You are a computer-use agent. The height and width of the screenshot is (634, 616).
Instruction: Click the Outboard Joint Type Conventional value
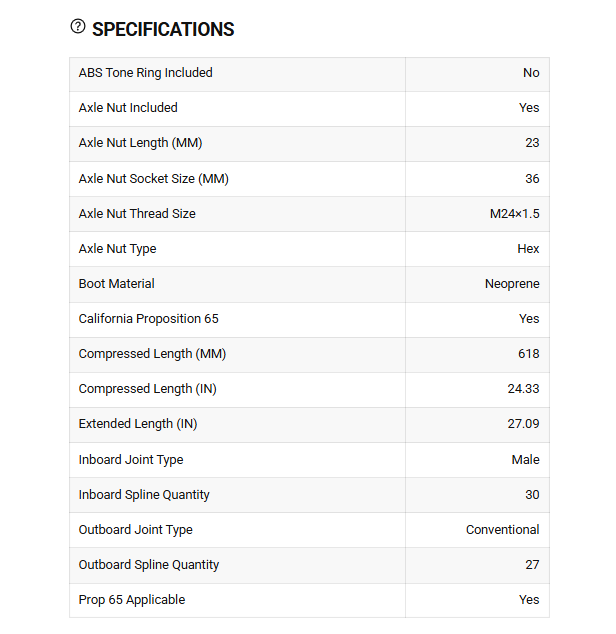(x=503, y=530)
